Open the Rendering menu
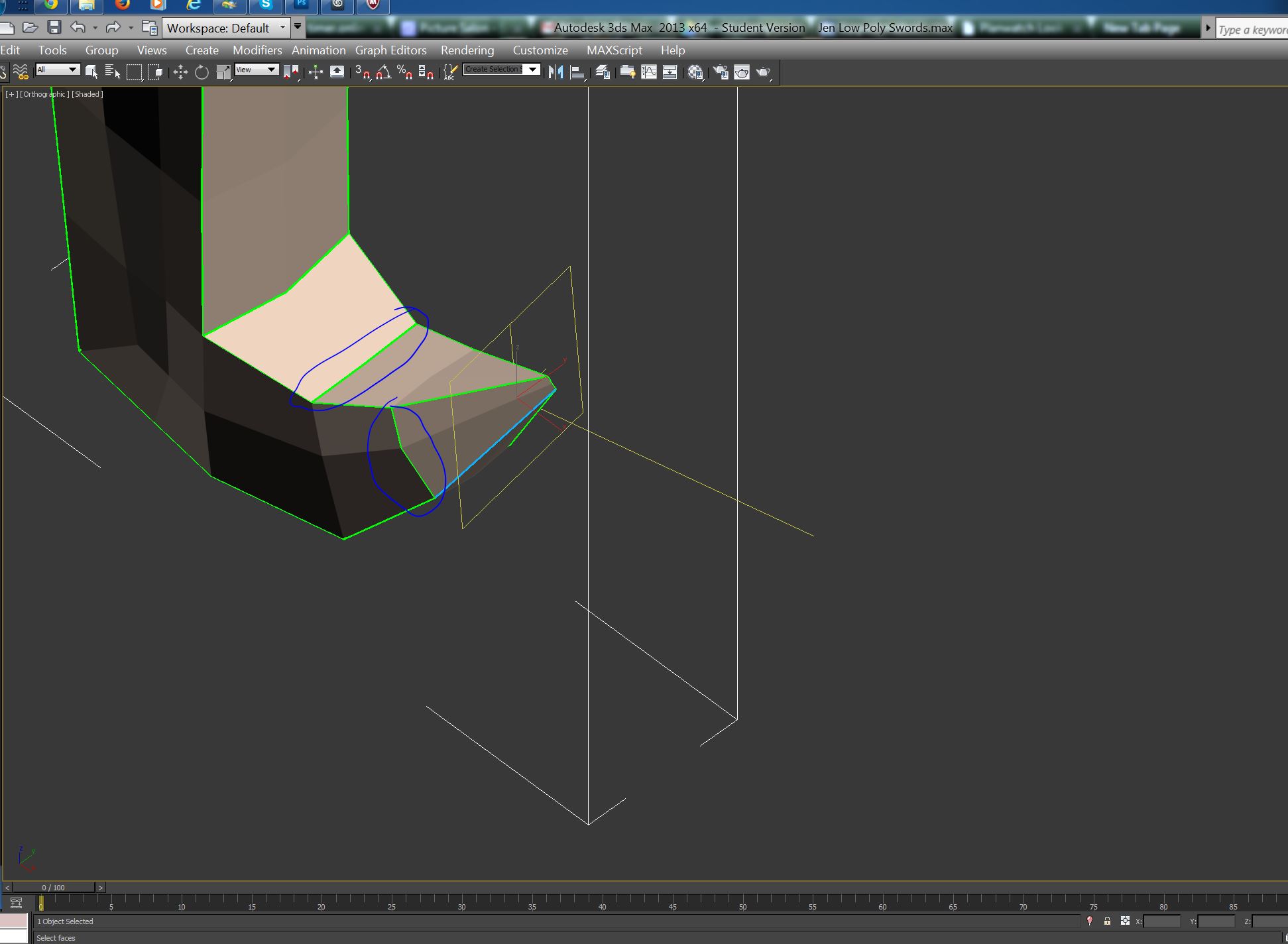 [467, 50]
